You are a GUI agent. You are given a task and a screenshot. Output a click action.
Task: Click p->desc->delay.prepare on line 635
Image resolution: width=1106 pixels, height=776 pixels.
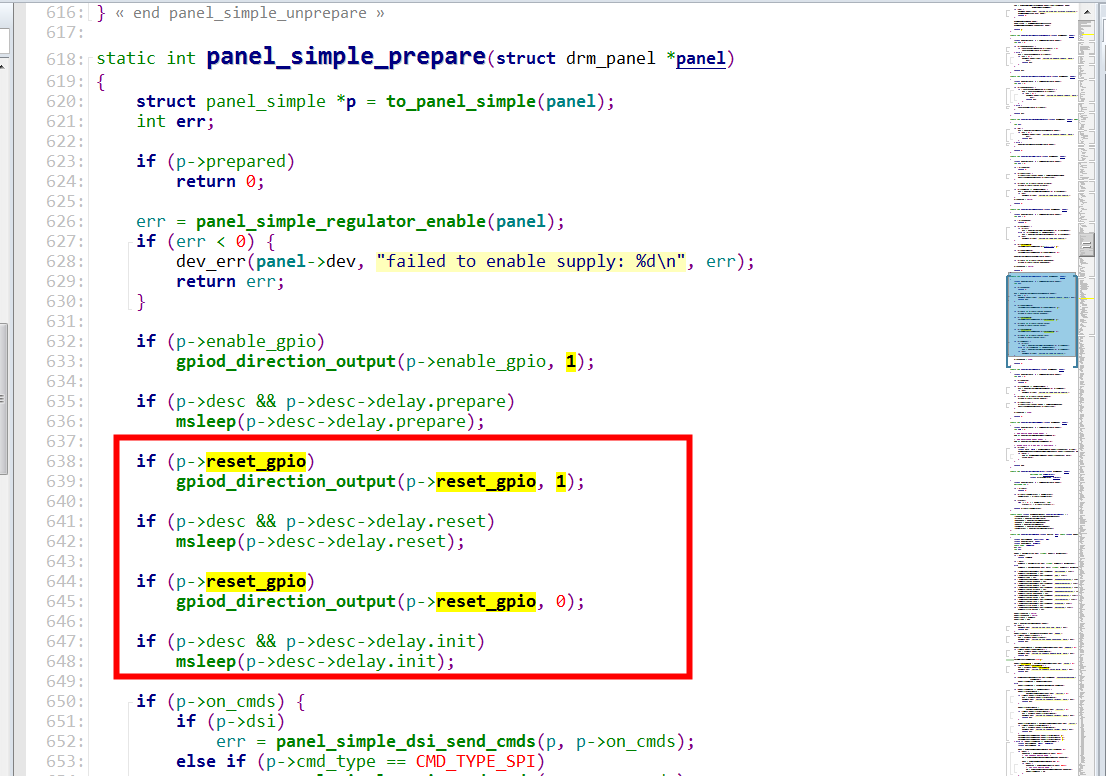click(396, 401)
